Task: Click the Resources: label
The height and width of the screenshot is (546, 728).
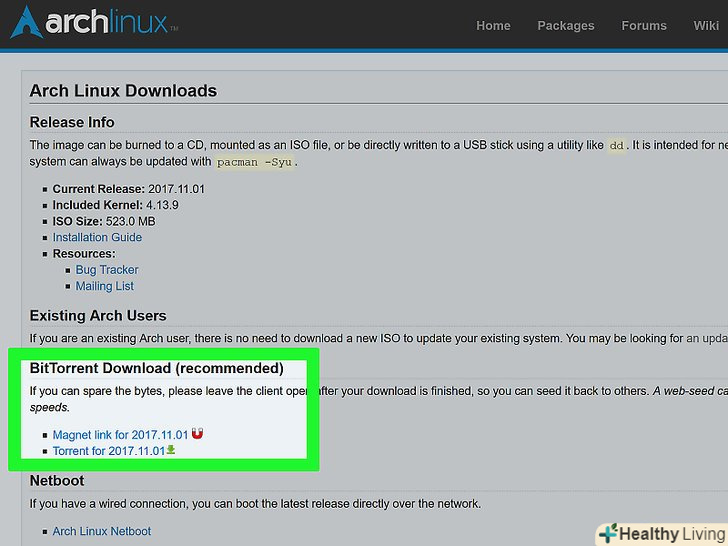Action: coord(84,254)
